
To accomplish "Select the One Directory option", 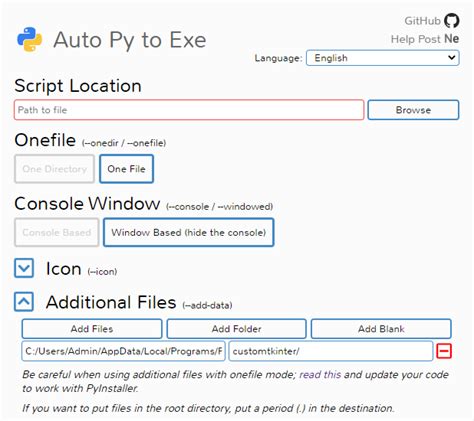I will [55, 169].
